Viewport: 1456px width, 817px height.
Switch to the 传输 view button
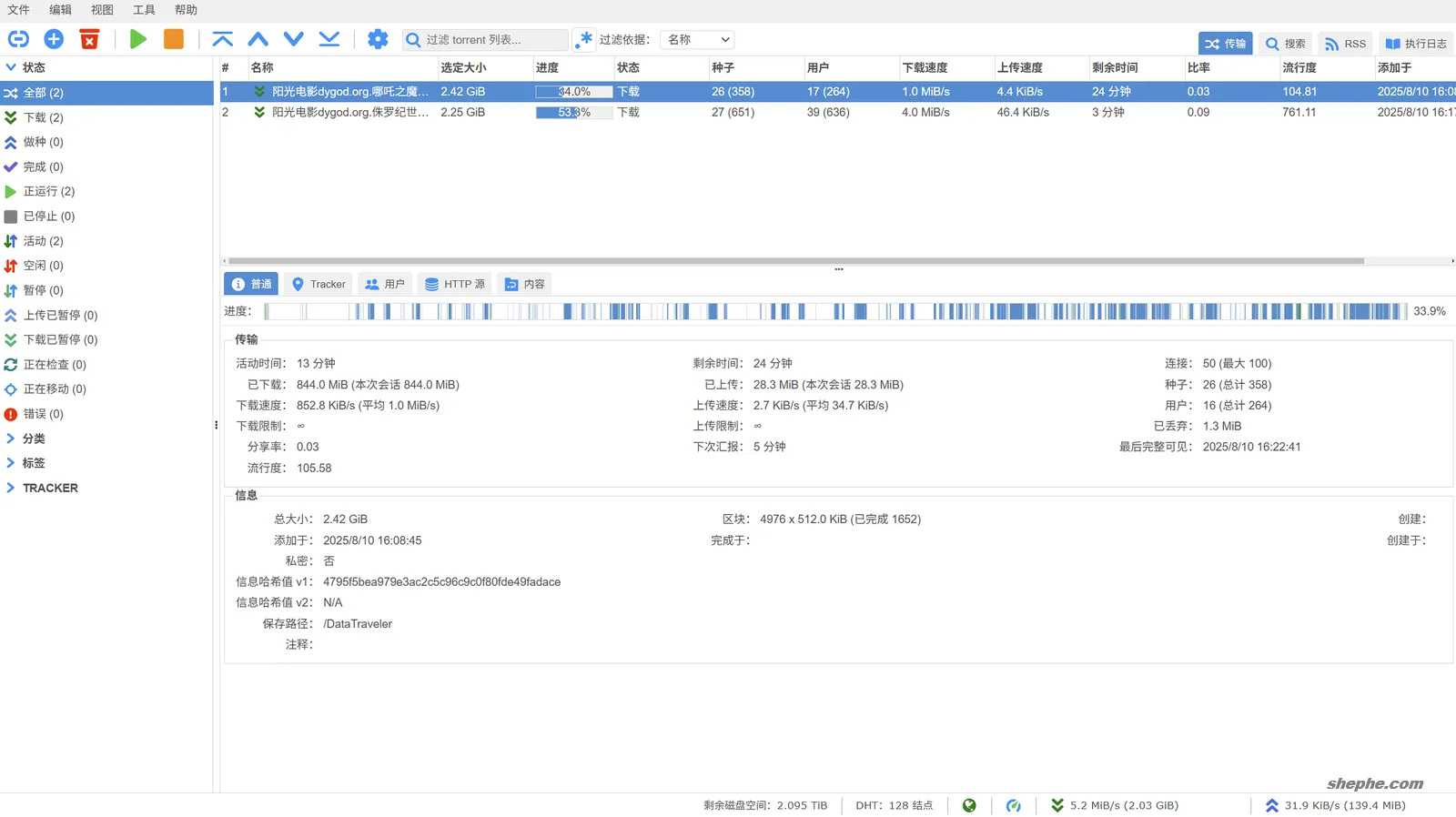click(x=1226, y=44)
